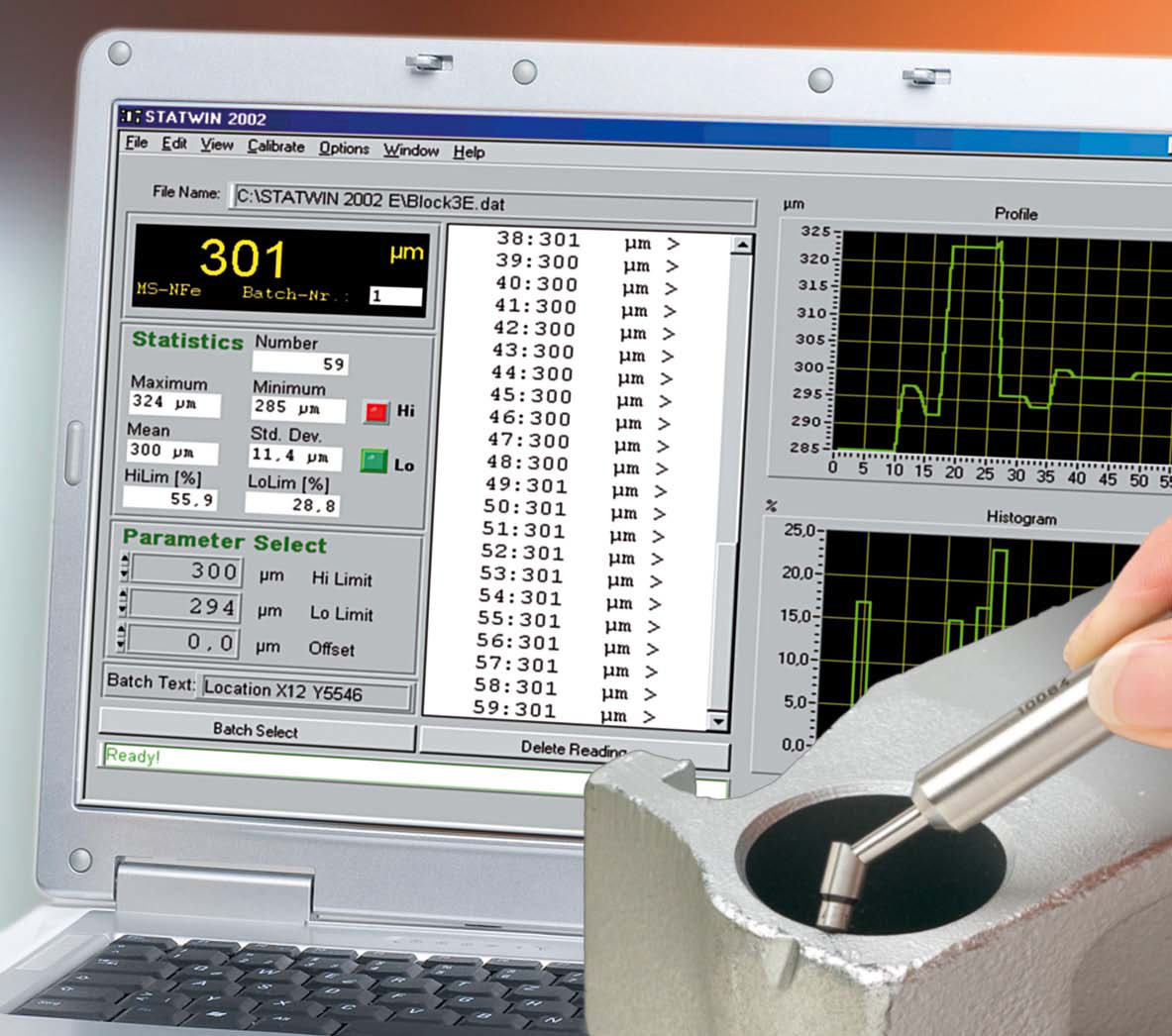Viewport: 1172px width, 1036px height.
Task: Click the Statistics panel heading
Action: point(187,340)
